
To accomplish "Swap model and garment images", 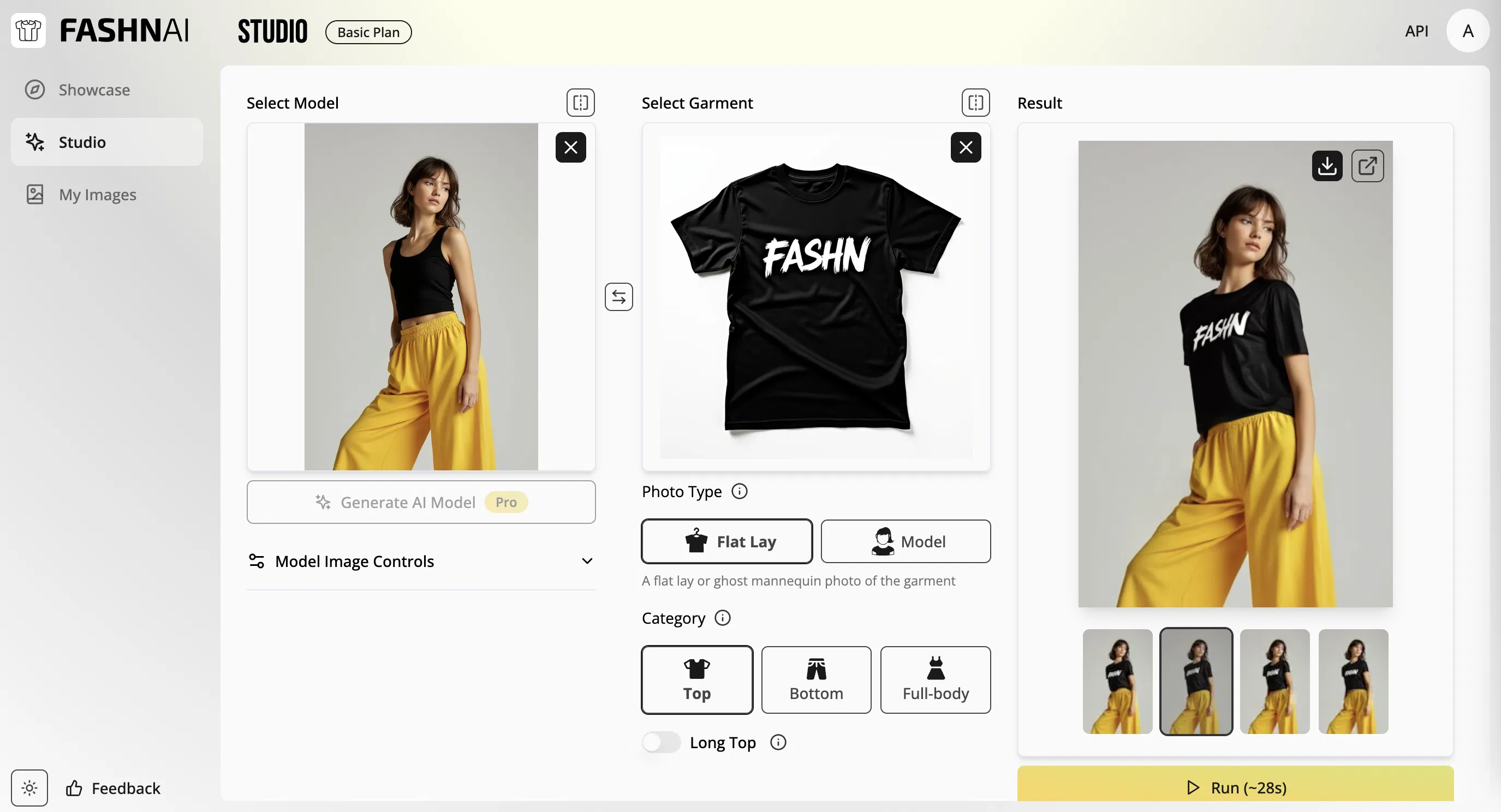I will point(619,296).
